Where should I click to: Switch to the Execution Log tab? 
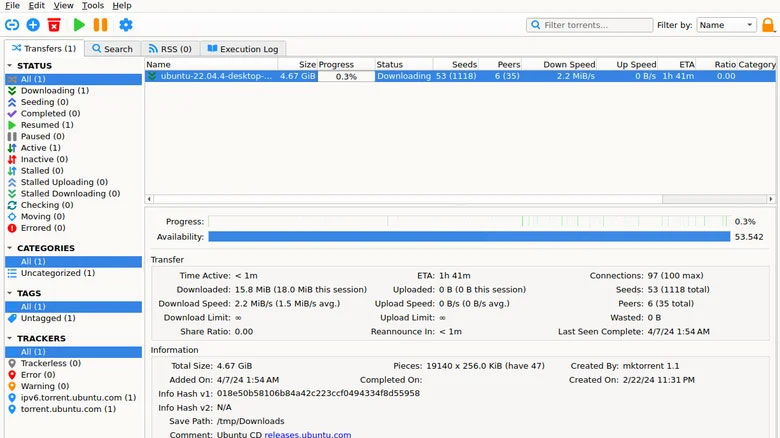pos(243,49)
